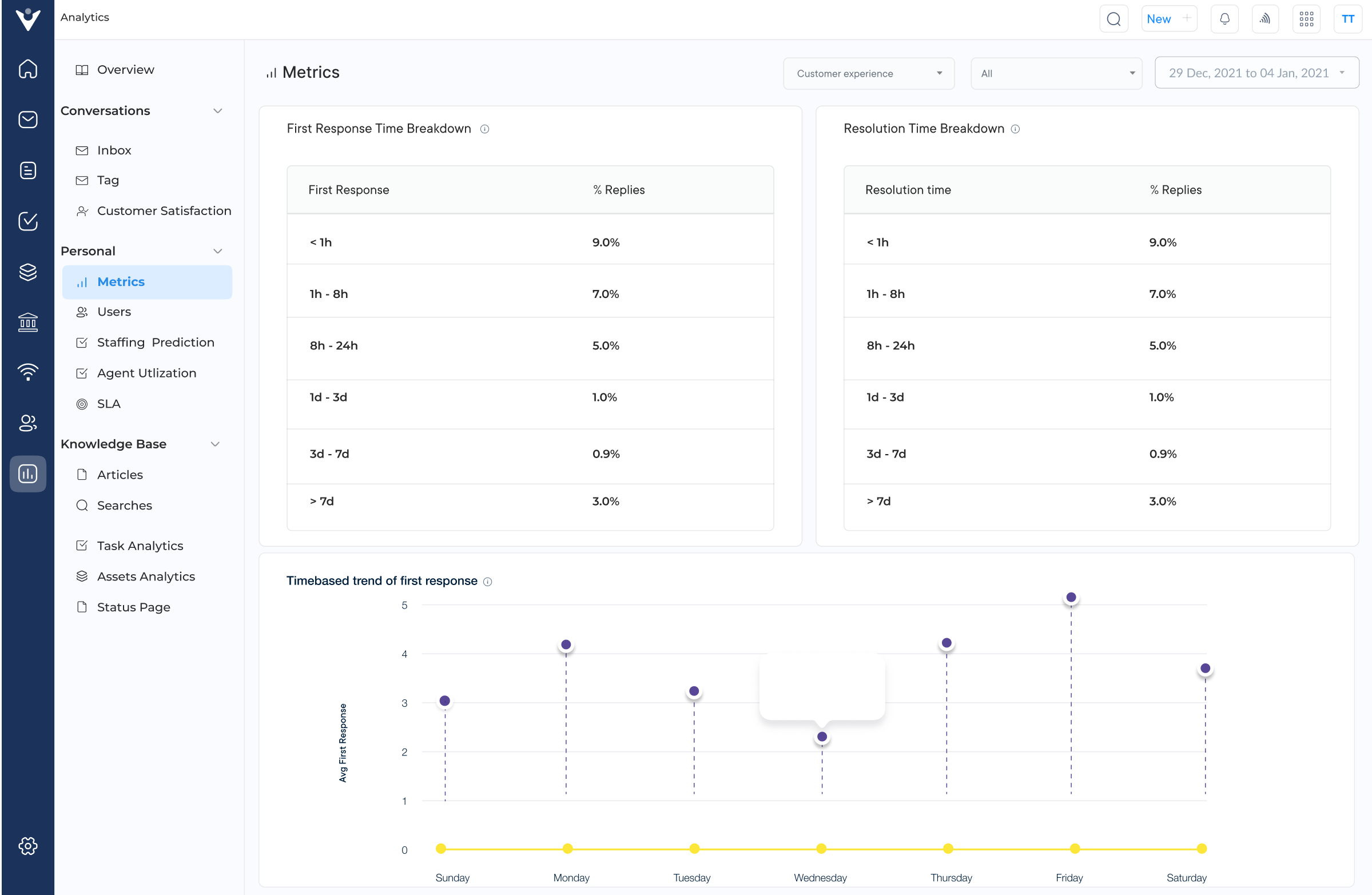Viewport: 1372px width, 895px height.
Task: Expand the Conversations section
Action: point(219,111)
